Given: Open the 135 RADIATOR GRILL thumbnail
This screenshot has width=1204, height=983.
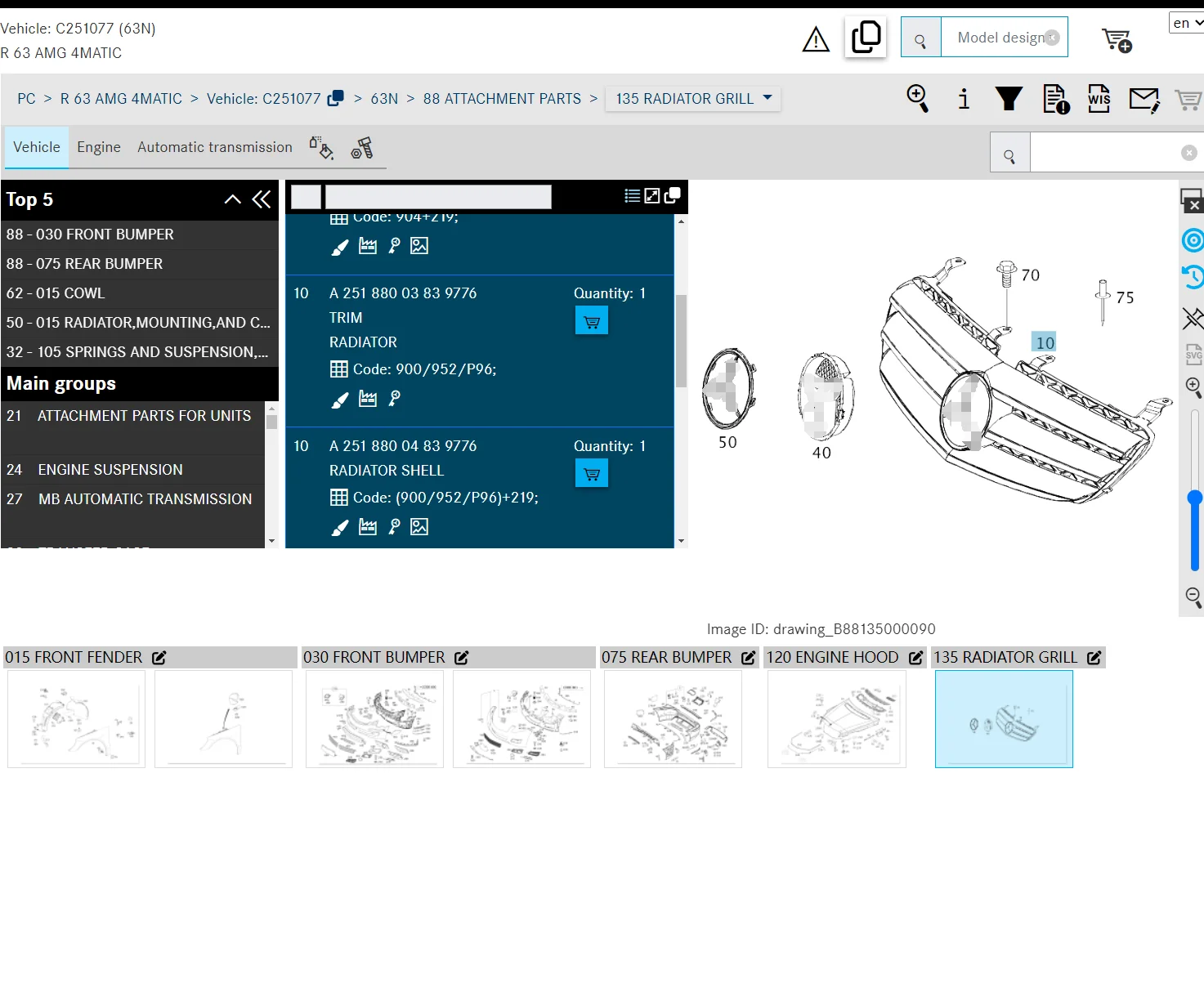Looking at the screenshot, I should [1004, 719].
